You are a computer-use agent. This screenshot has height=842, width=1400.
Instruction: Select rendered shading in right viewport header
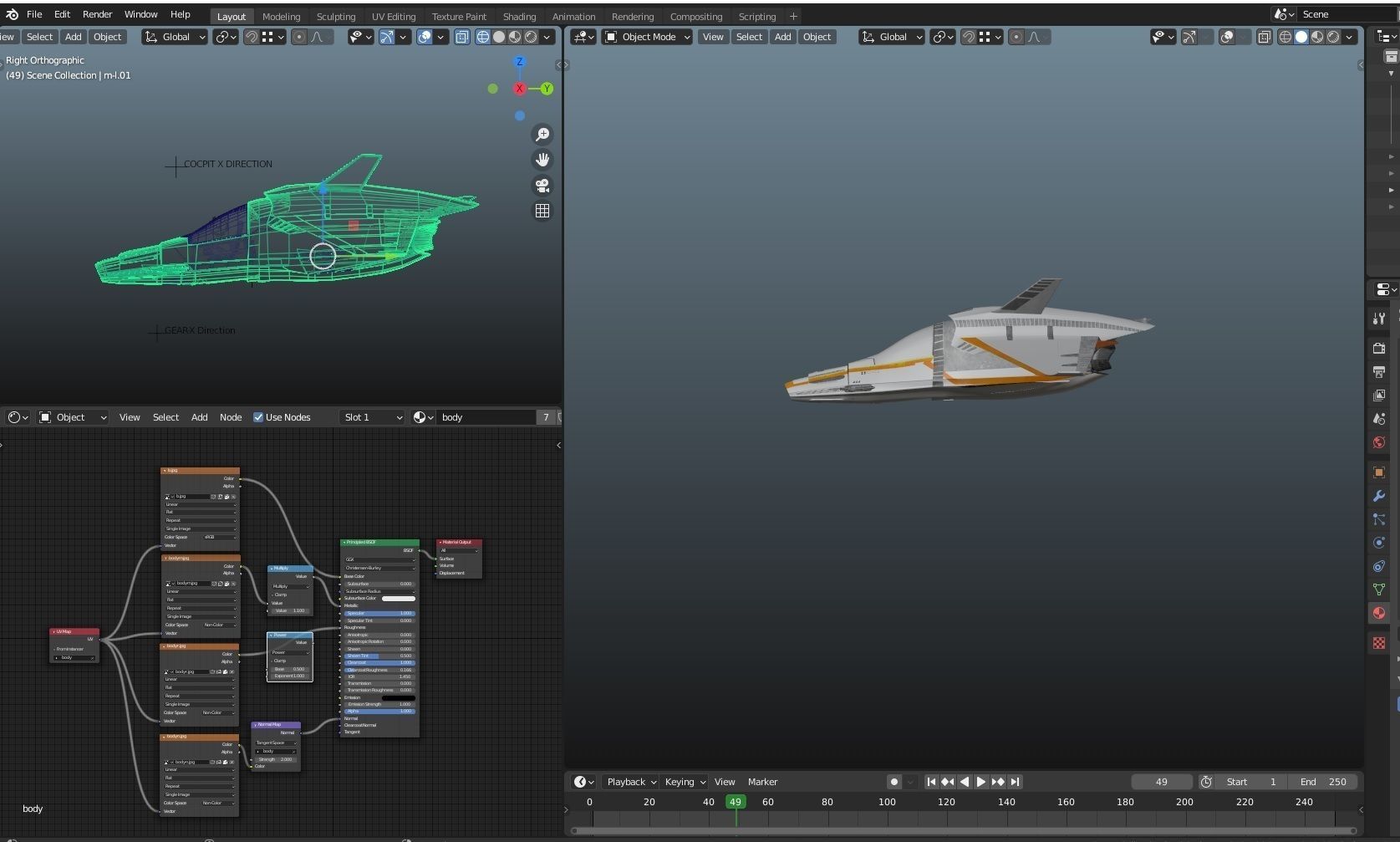click(x=1333, y=37)
